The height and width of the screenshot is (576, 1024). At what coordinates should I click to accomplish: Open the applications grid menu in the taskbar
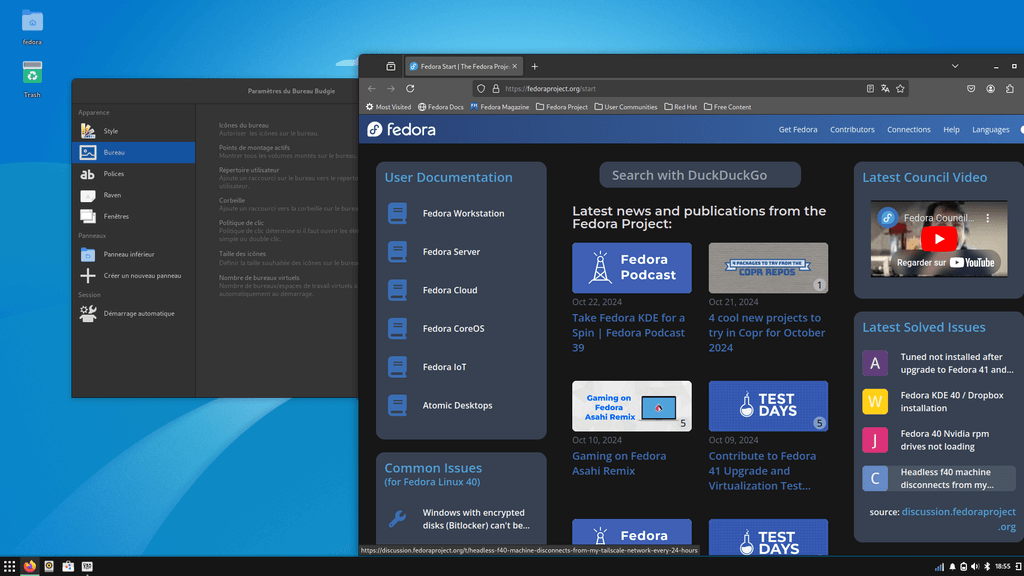coord(9,566)
